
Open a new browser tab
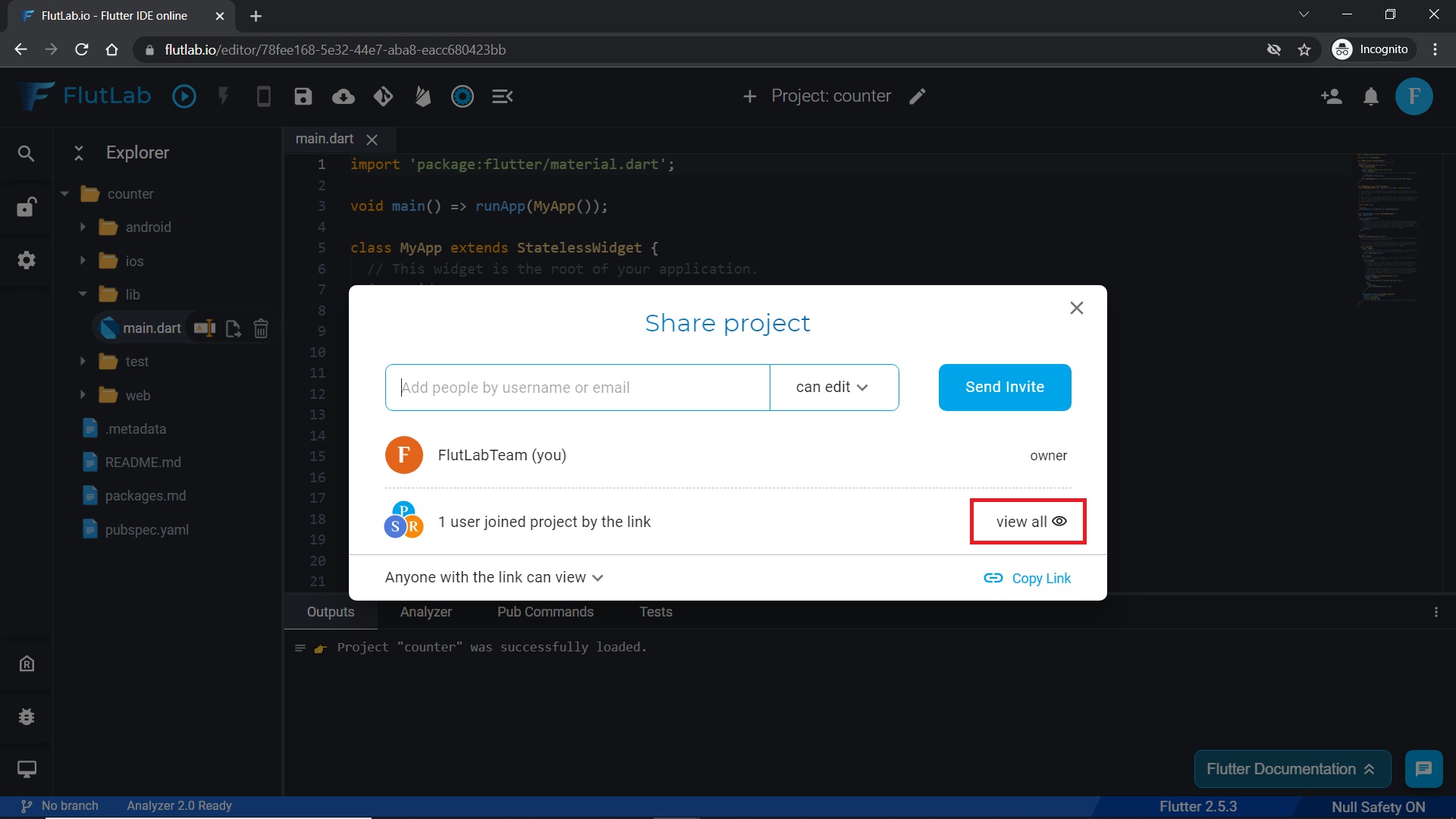pyautogui.click(x=256, y=16)
